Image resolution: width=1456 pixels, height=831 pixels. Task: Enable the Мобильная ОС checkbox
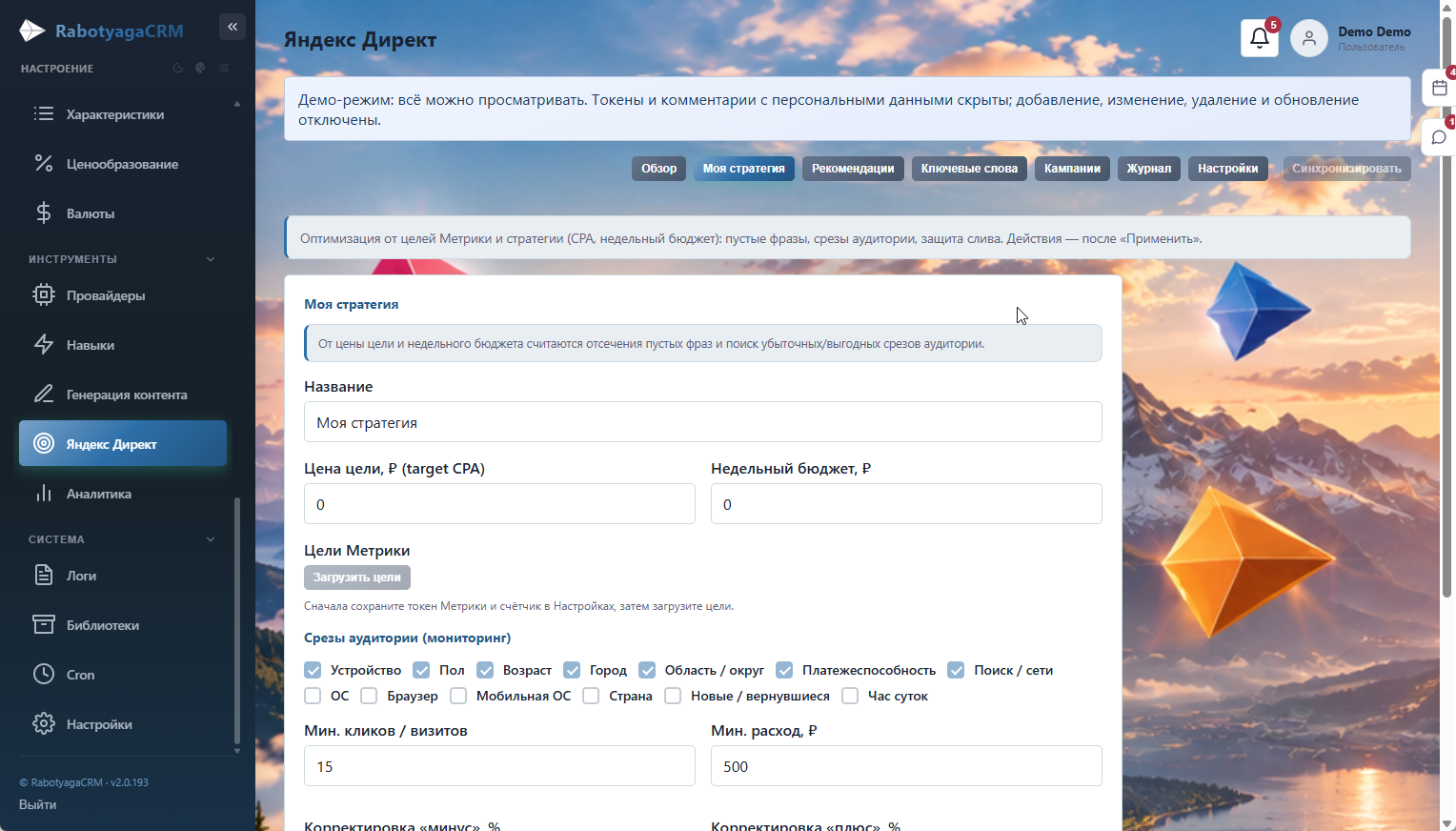click(x=458, y=696)
